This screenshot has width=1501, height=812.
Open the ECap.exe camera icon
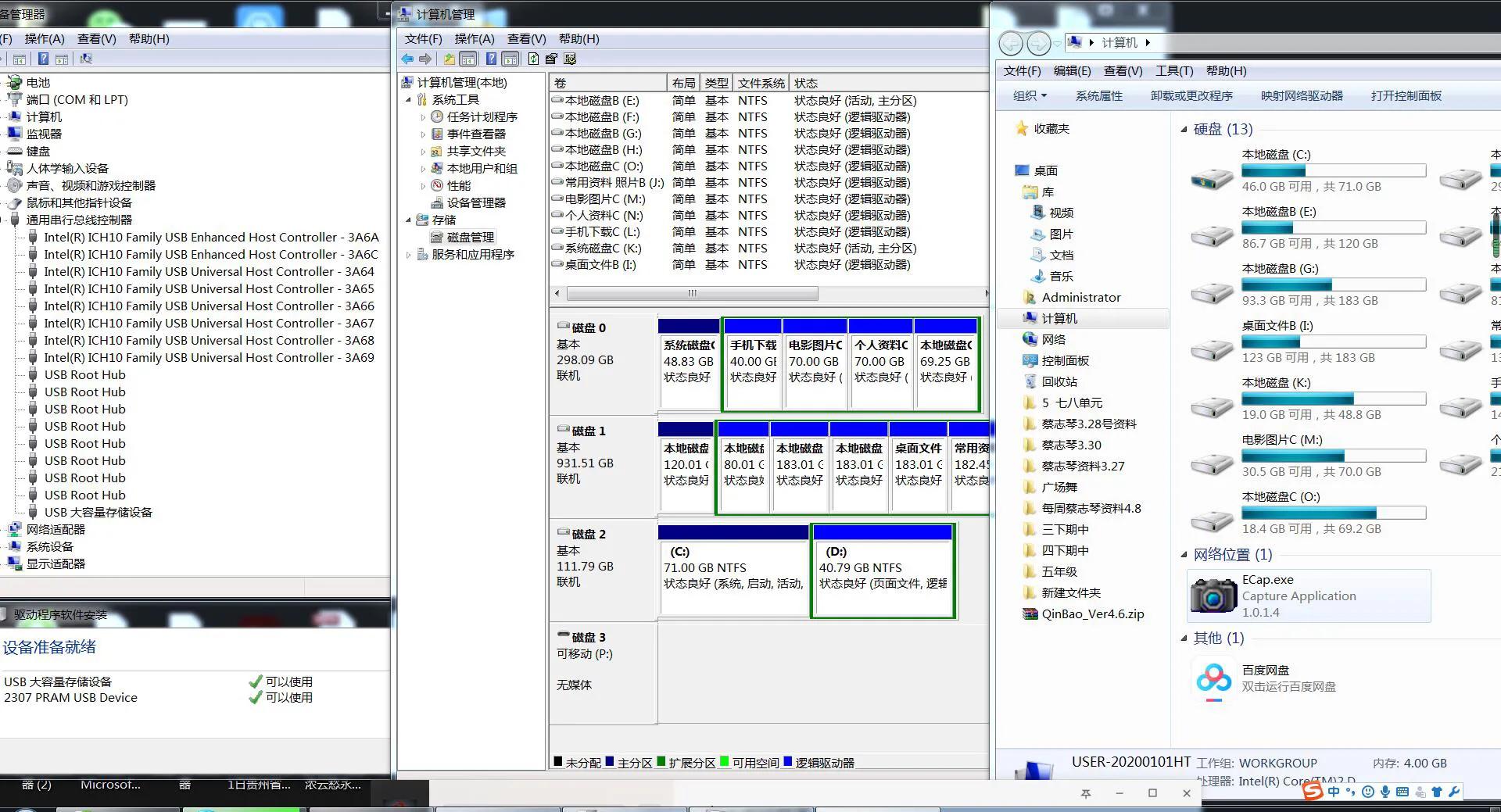pos(1213,596)
